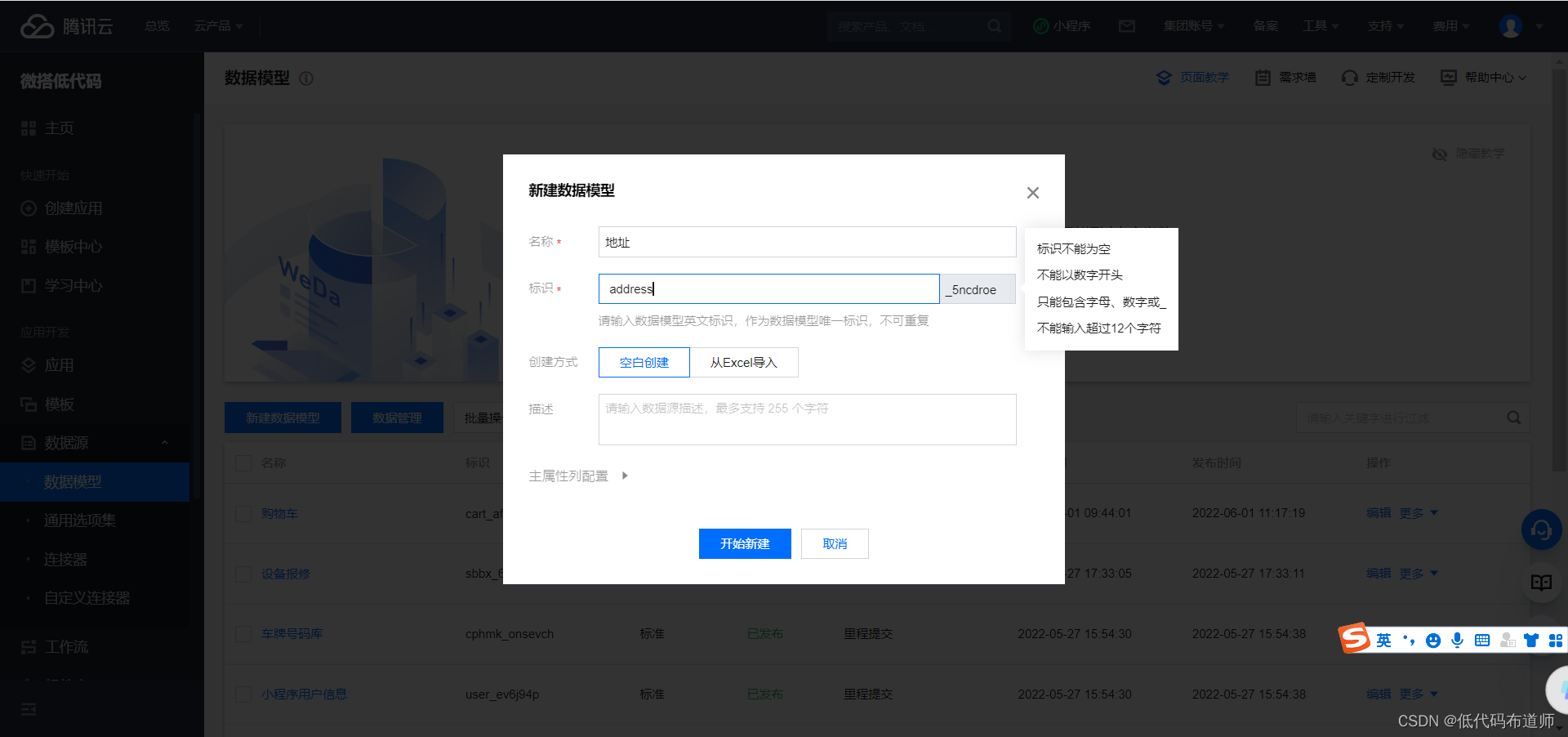Expand 主属性列配置 section

(x=578, y=476)
